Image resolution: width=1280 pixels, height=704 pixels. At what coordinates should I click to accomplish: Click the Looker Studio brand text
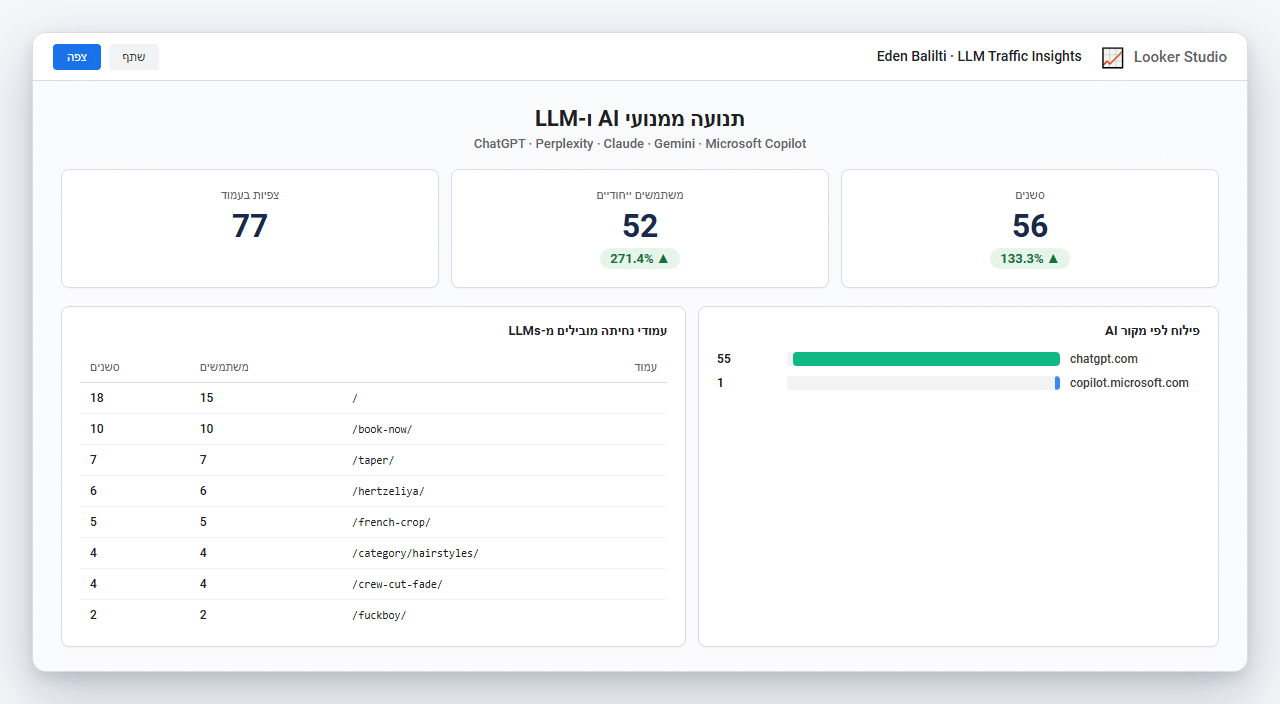coord(1180,57)
